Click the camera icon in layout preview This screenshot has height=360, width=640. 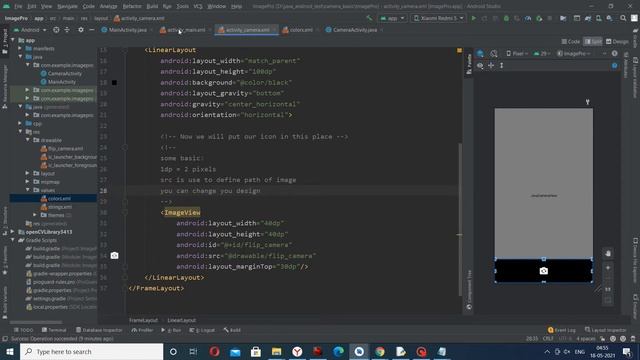pyautogui.click(x=544, y=271)
